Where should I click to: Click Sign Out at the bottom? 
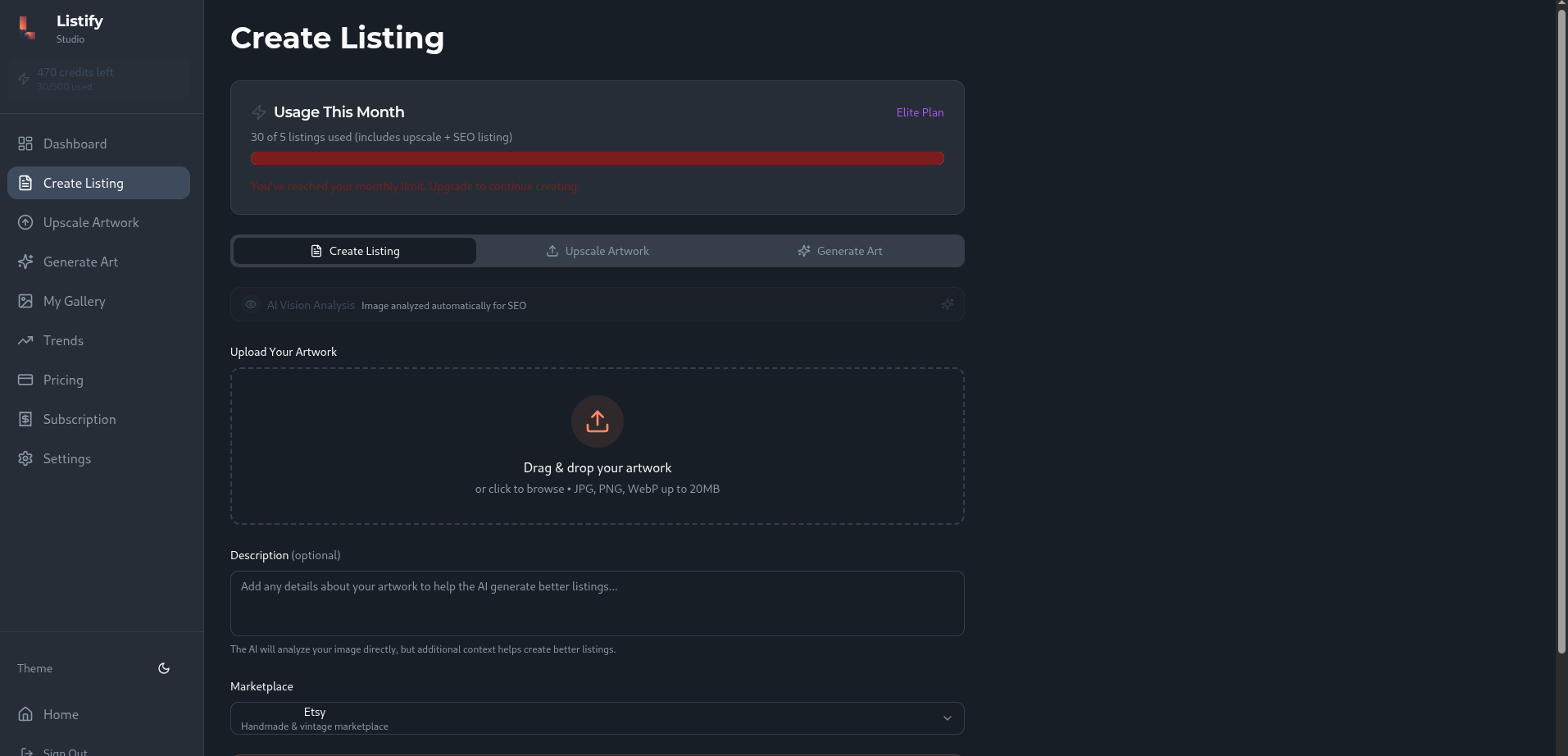click(x=66, y=751)
